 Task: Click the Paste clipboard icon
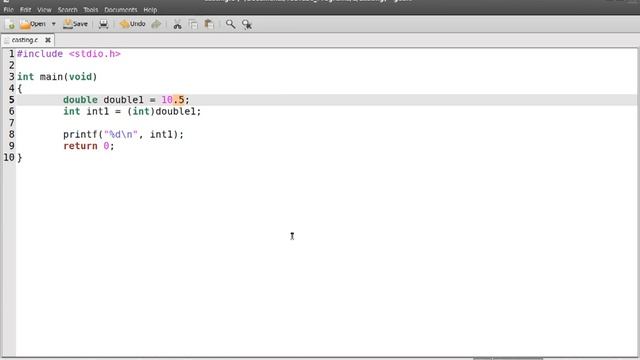click(x=209, y=24)
